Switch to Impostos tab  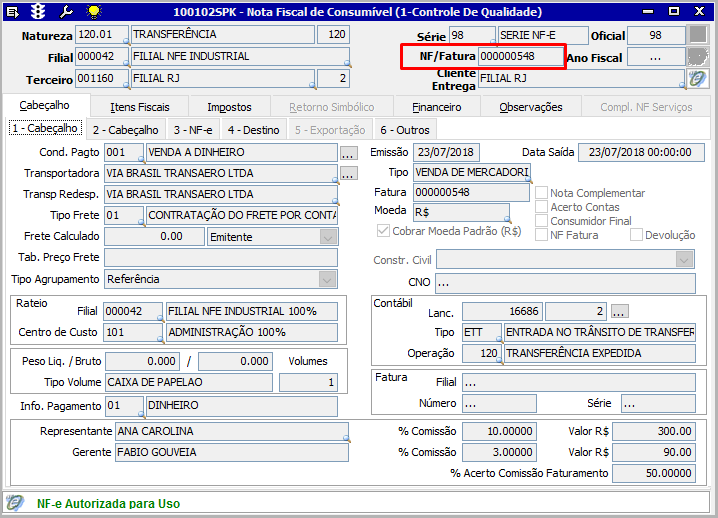[x=229, y=107]
